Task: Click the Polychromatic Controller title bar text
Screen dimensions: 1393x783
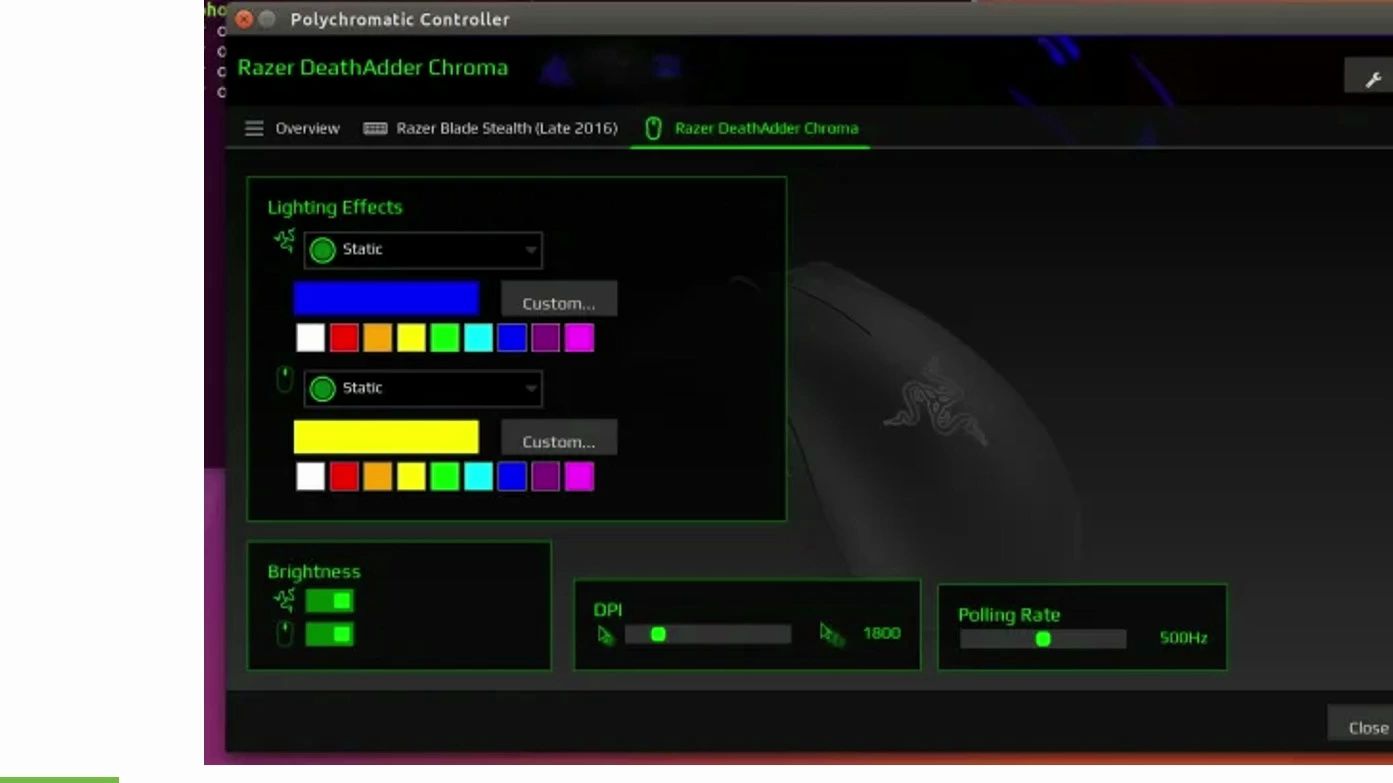Action: (400, 19)
